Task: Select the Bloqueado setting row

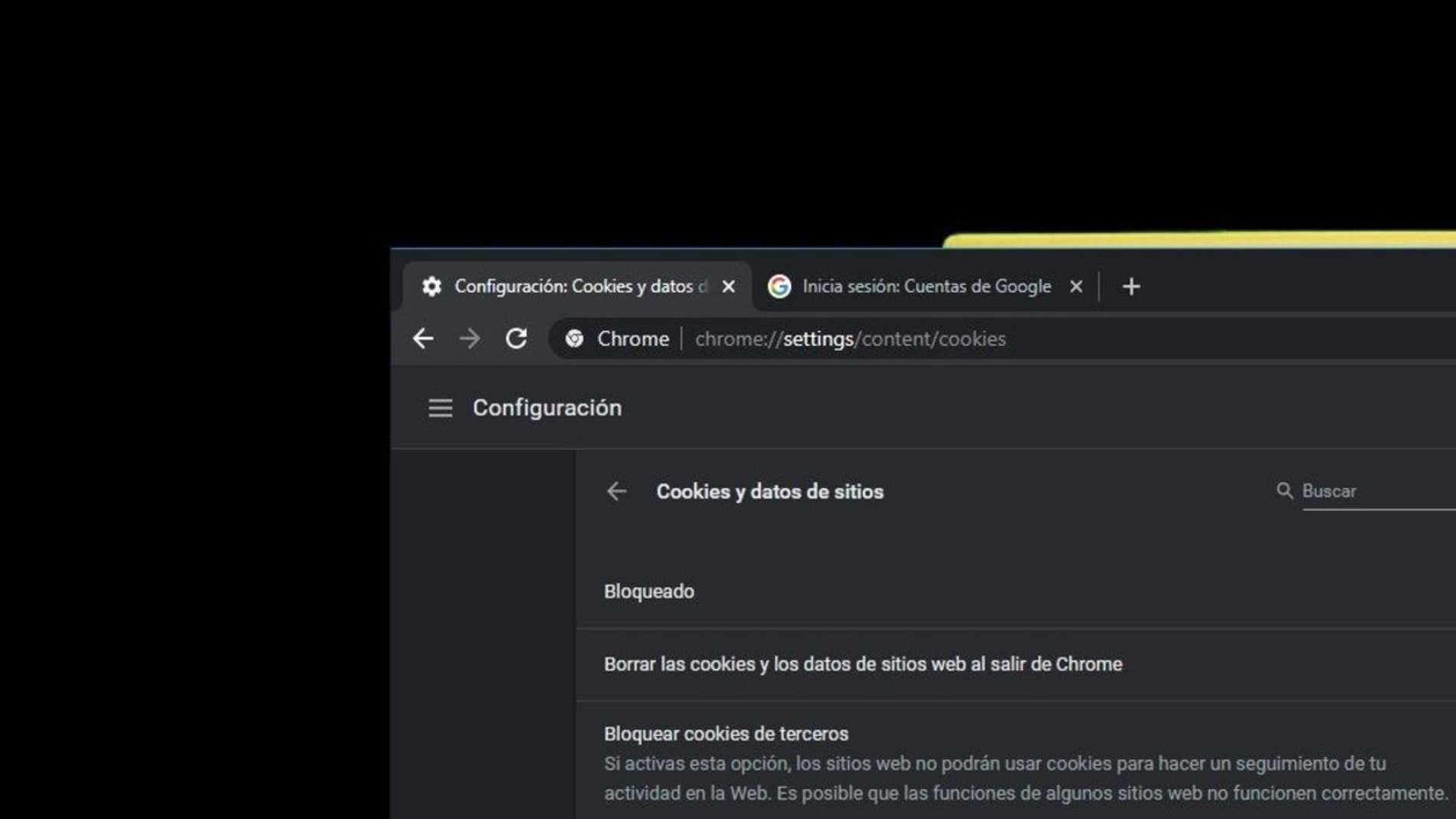Action: 649,591
